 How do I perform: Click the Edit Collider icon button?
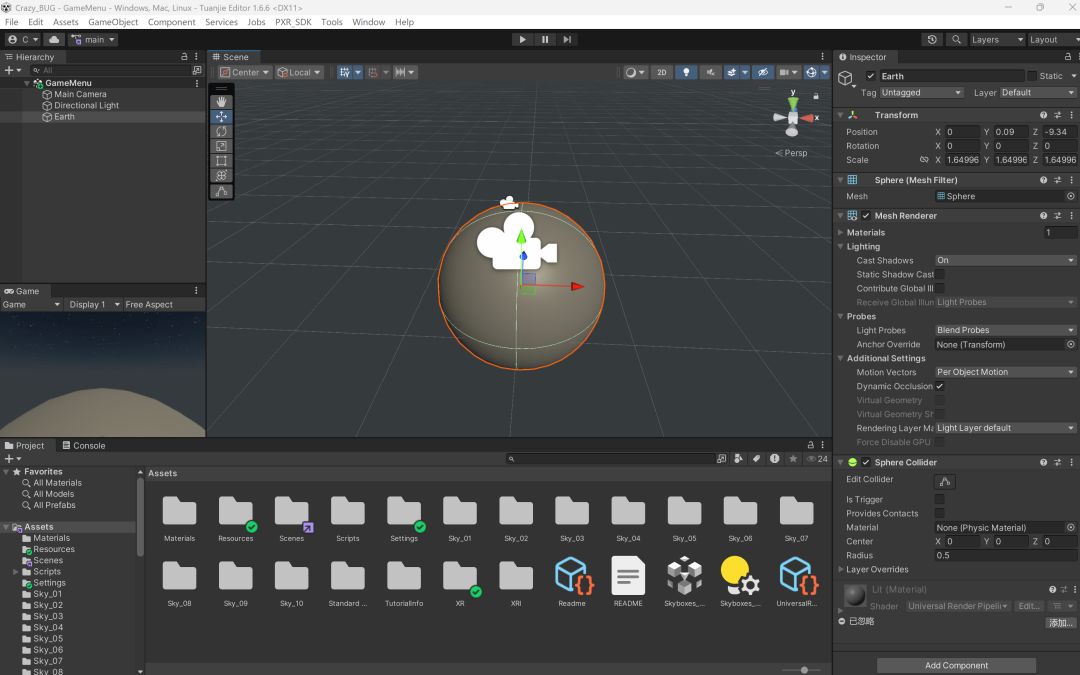[x=944, y=482]
